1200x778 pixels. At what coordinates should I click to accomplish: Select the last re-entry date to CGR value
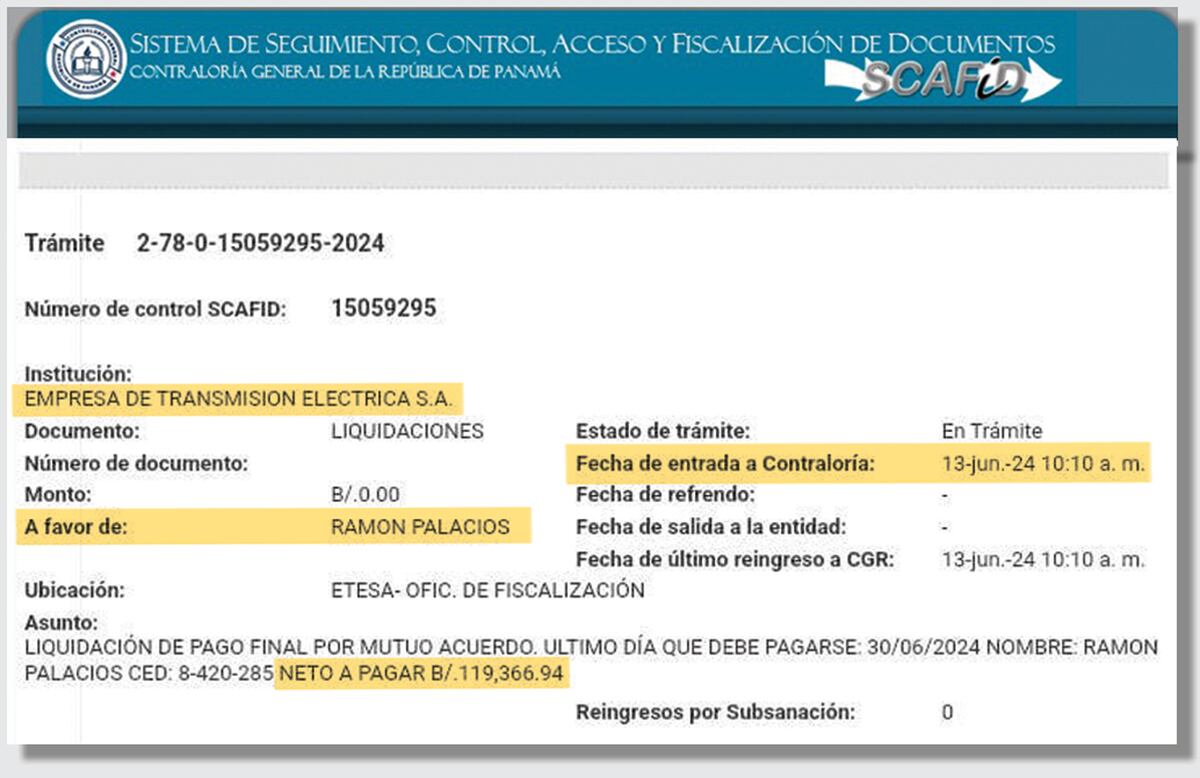click(x=1043, y=559)
